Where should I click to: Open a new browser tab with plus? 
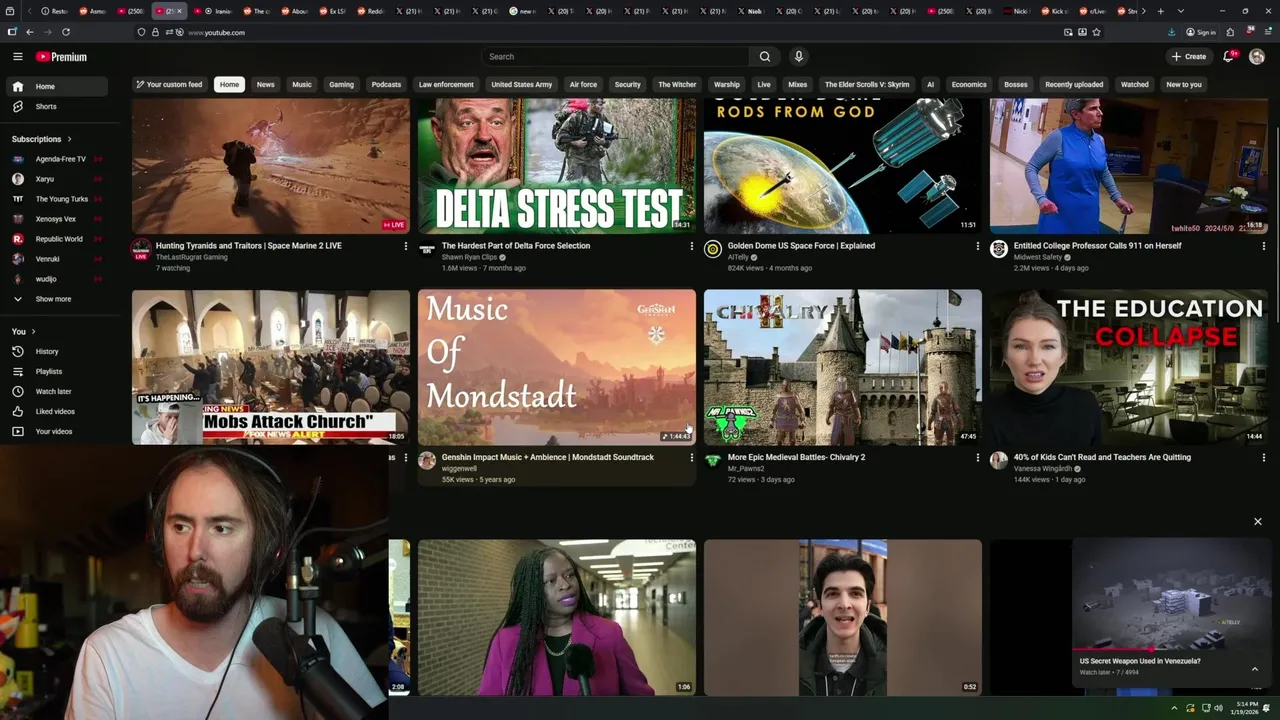1160,11
